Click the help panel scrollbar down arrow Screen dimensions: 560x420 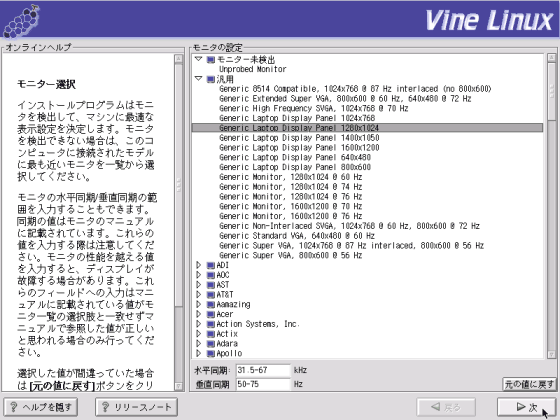pyautogui.click(x=179, y=386)
